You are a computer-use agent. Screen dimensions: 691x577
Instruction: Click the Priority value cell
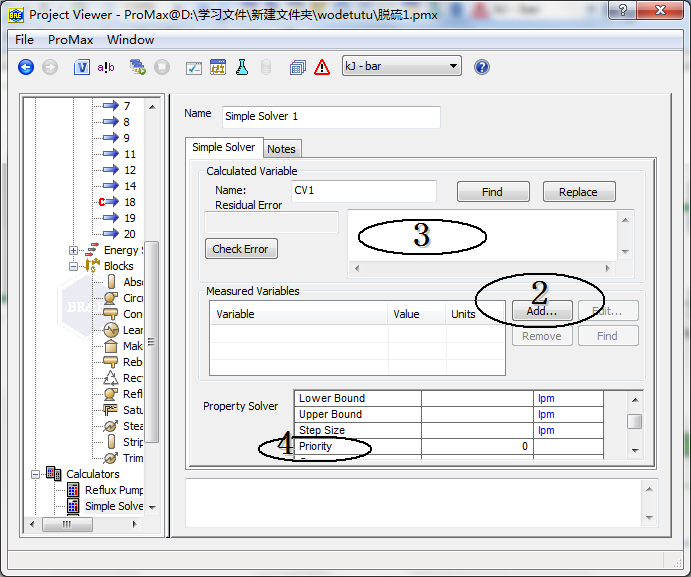(x=477, y=446)
